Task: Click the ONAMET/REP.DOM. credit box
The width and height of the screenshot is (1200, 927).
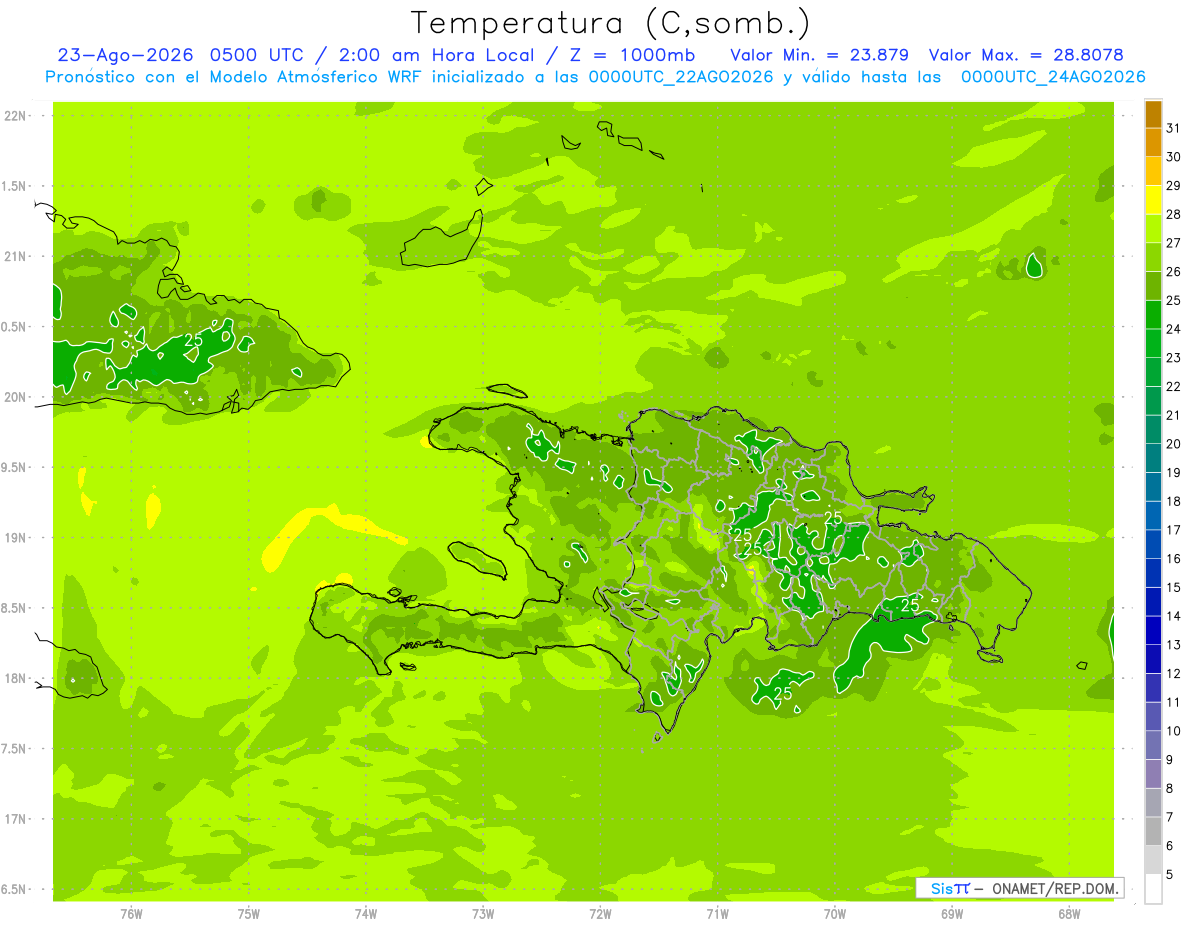Action: click(x=1019, y=888)
